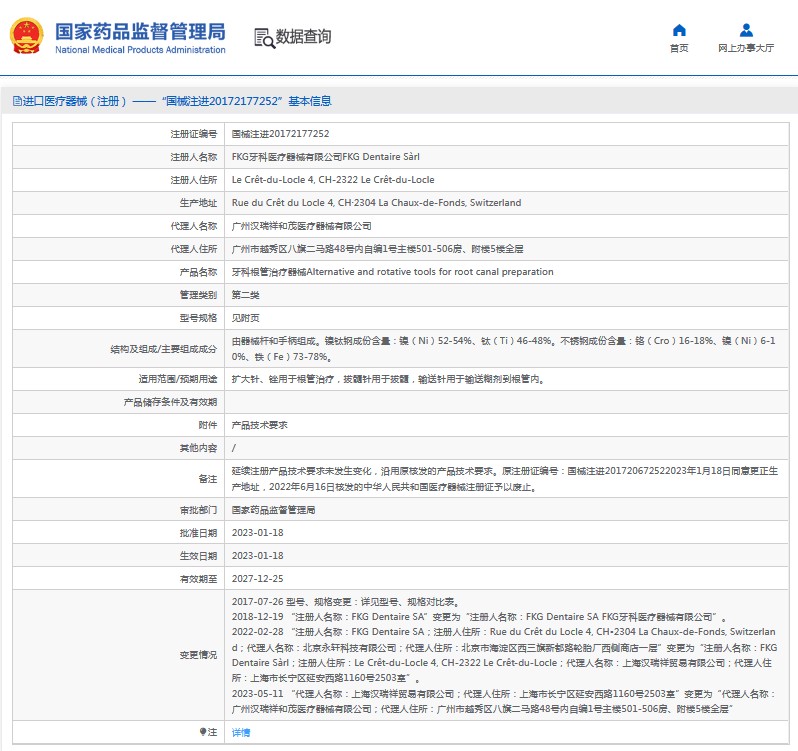Screen dimensions: 798x751
Task: Select the 见附页 model specification value
Action: coord(245,318)
